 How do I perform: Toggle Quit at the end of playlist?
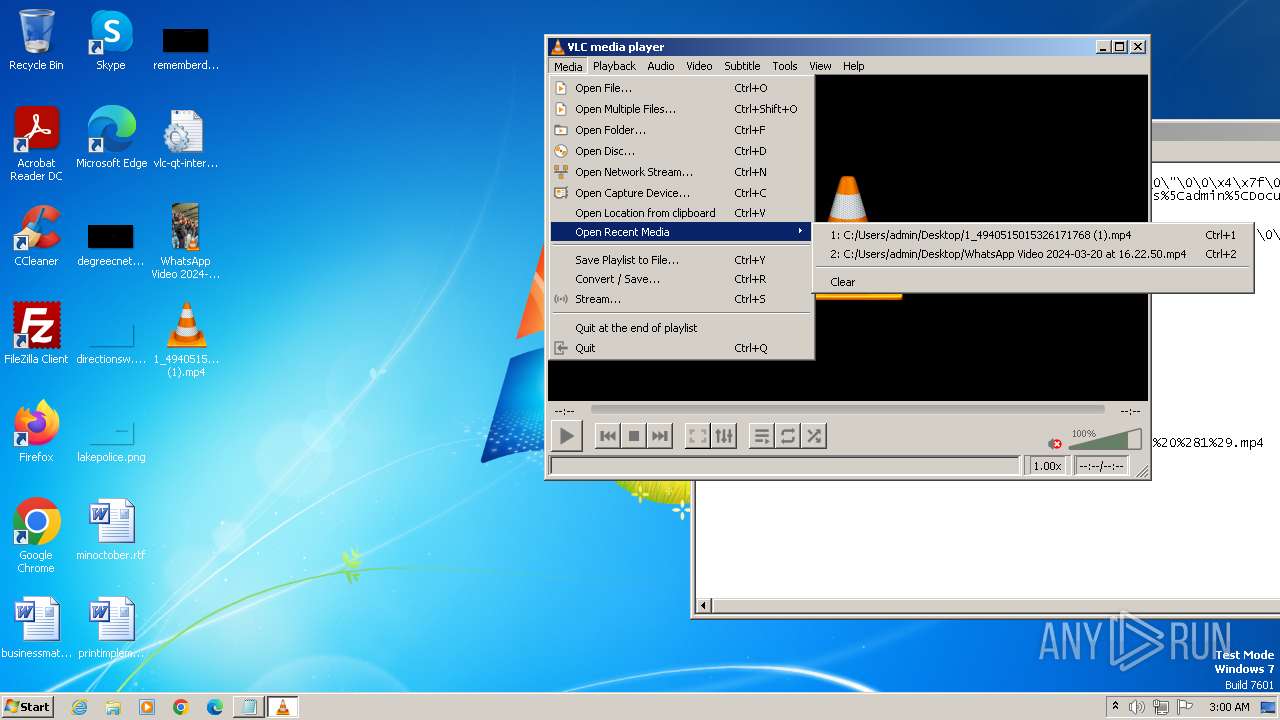coord(683,328)
